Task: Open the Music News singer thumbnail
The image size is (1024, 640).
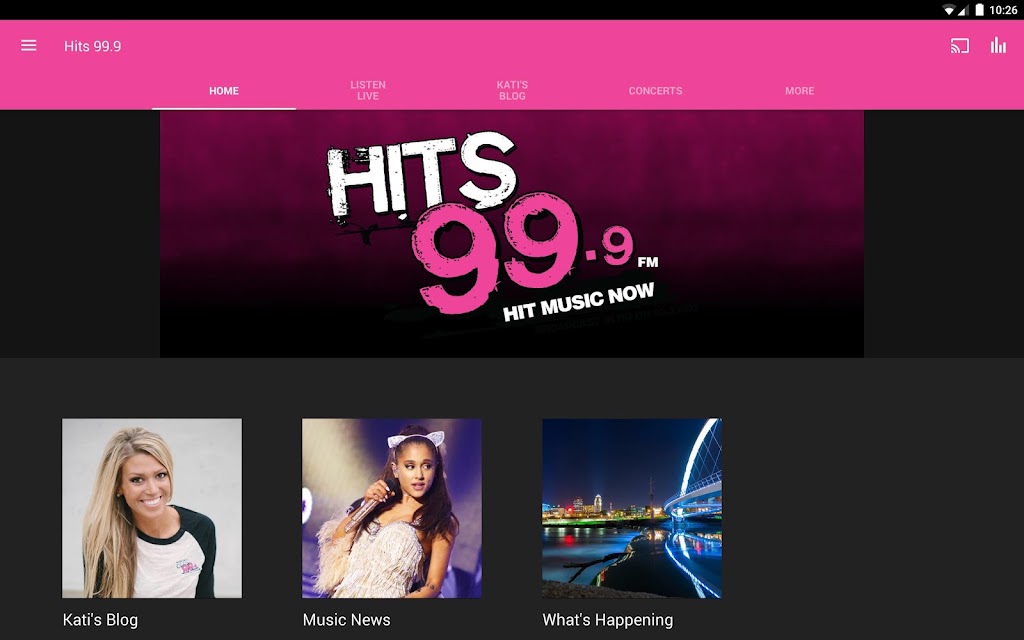Action: 392,508
